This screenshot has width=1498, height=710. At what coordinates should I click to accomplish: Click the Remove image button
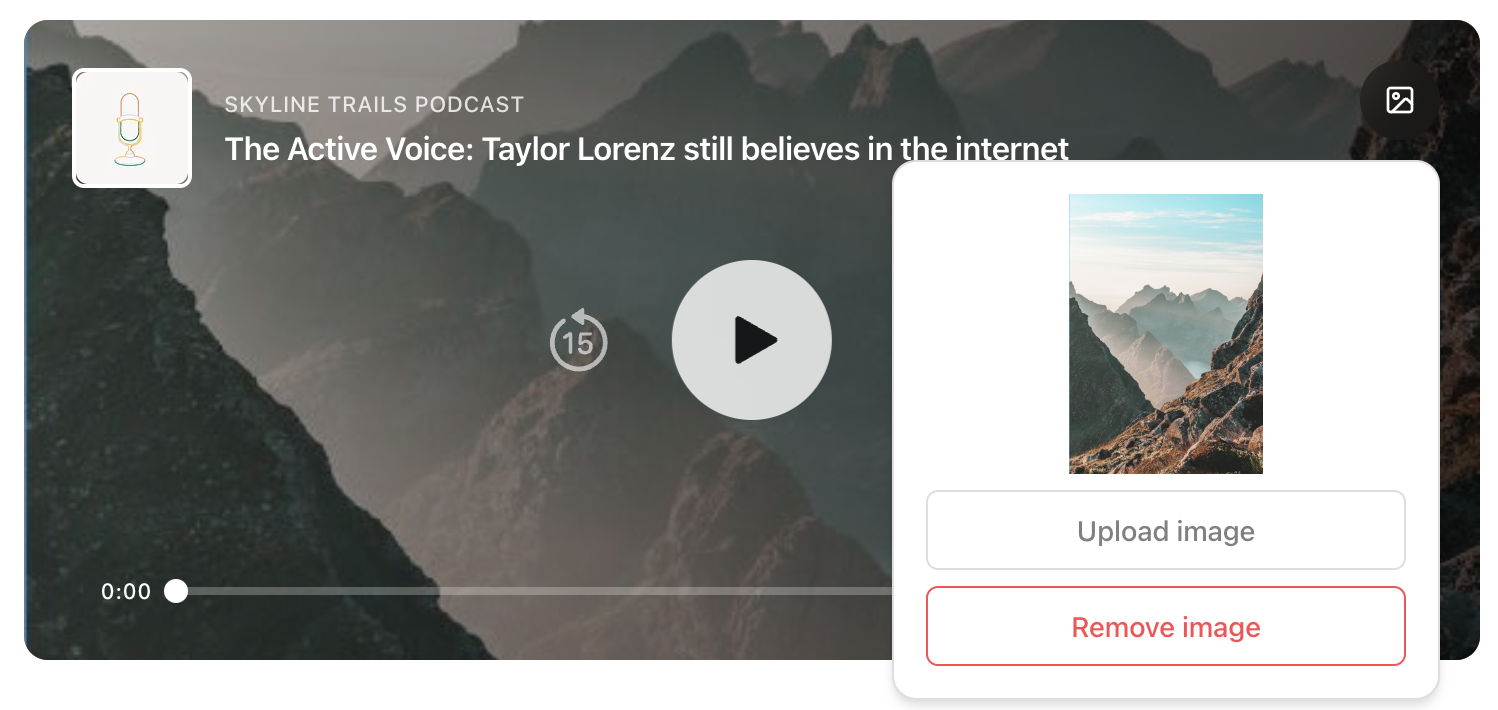1166,626
